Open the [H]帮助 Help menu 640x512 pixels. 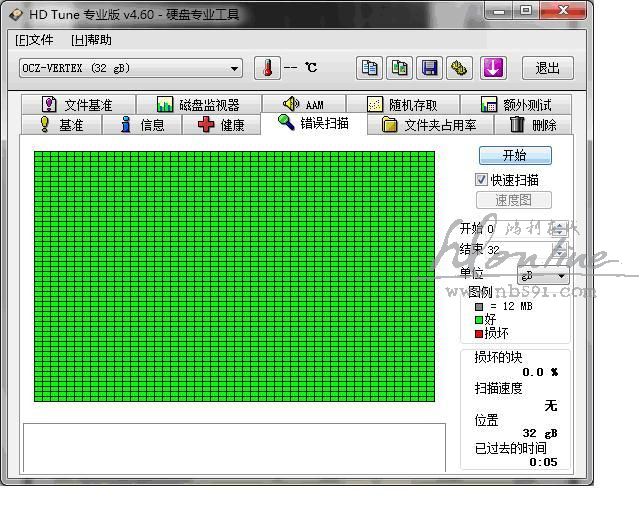click(91, 40)
